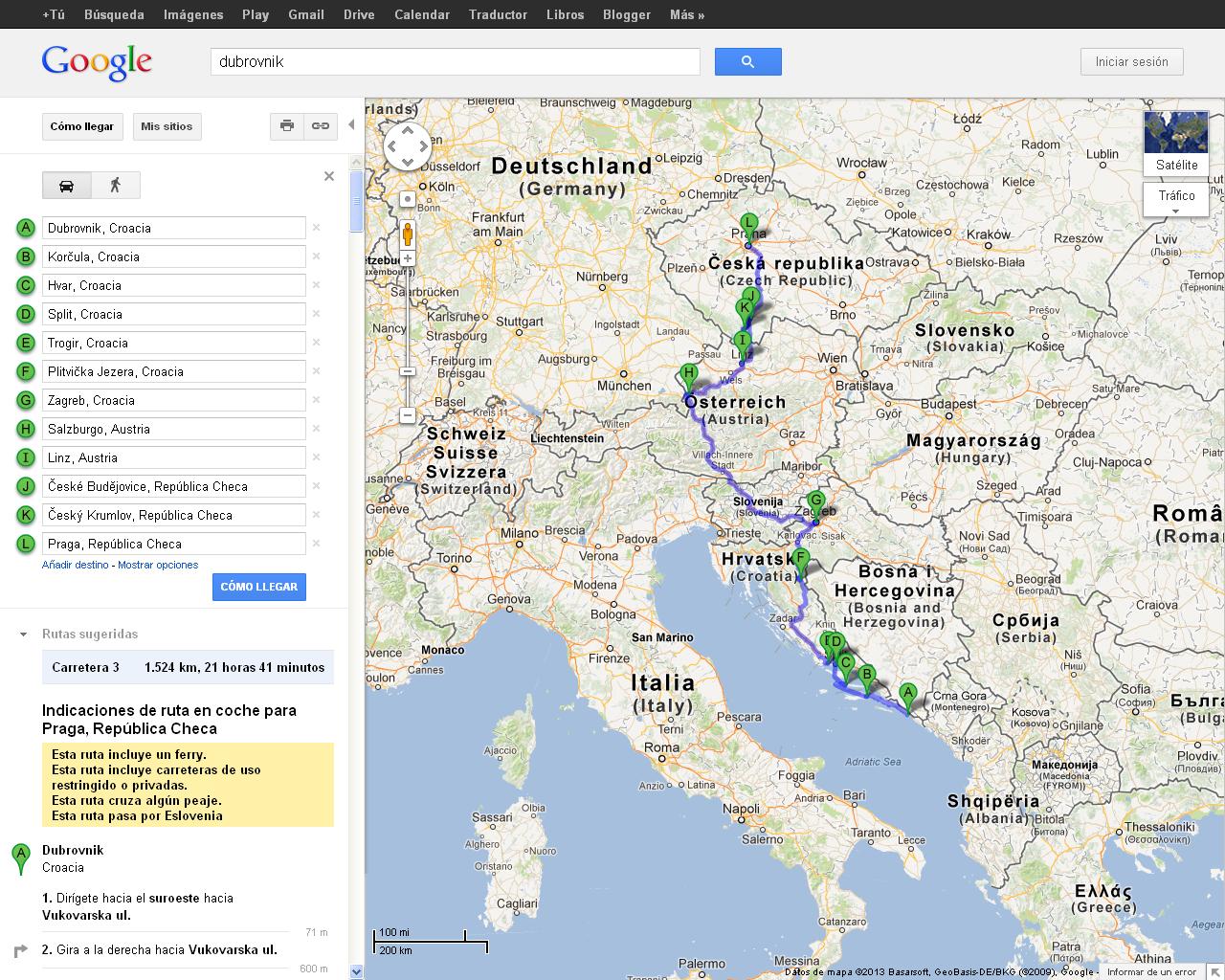Click the České Budějovice destination field
1225x980 pixels.
[173, 486]
